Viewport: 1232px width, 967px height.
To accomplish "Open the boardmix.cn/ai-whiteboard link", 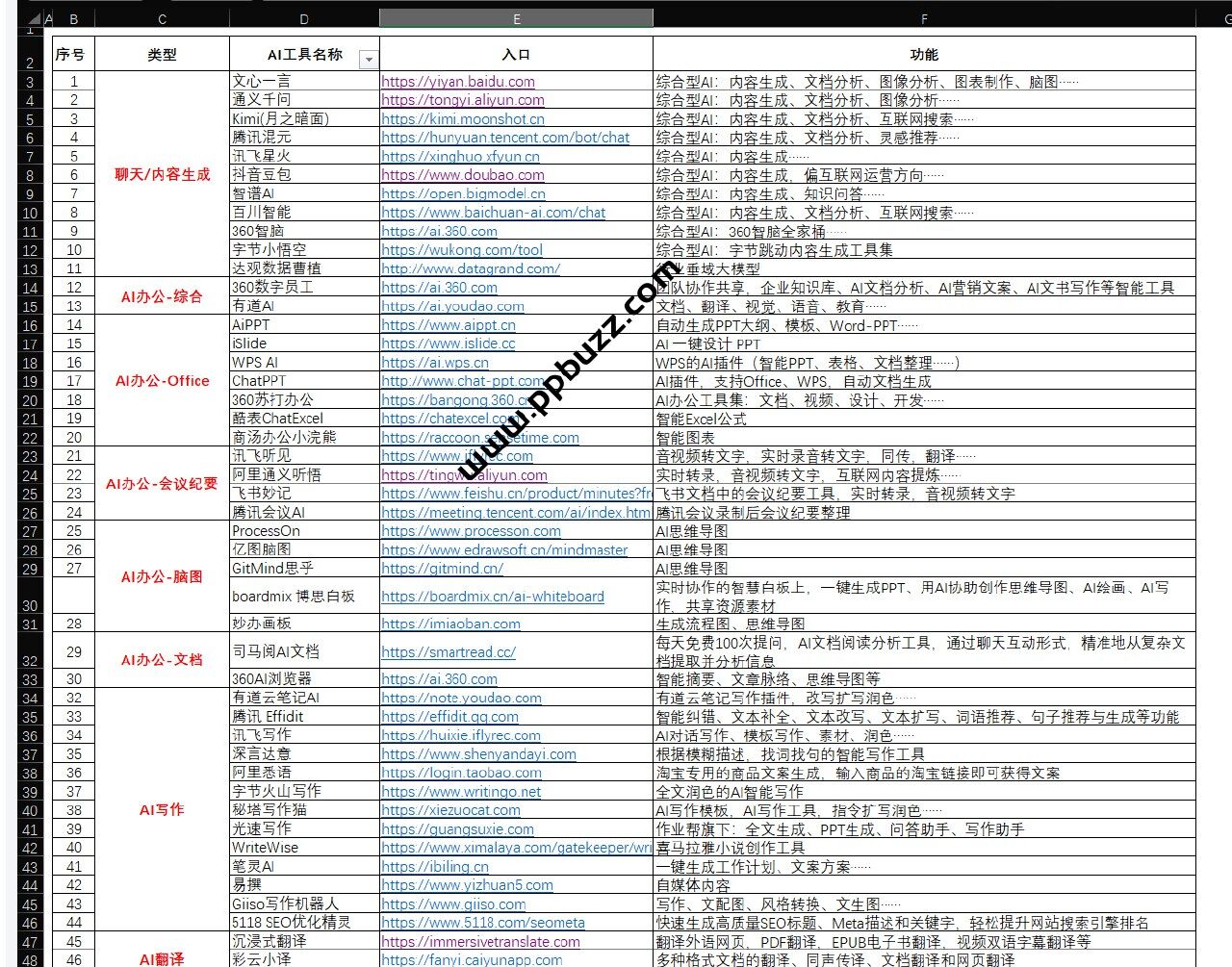I will tap(493, 596).
